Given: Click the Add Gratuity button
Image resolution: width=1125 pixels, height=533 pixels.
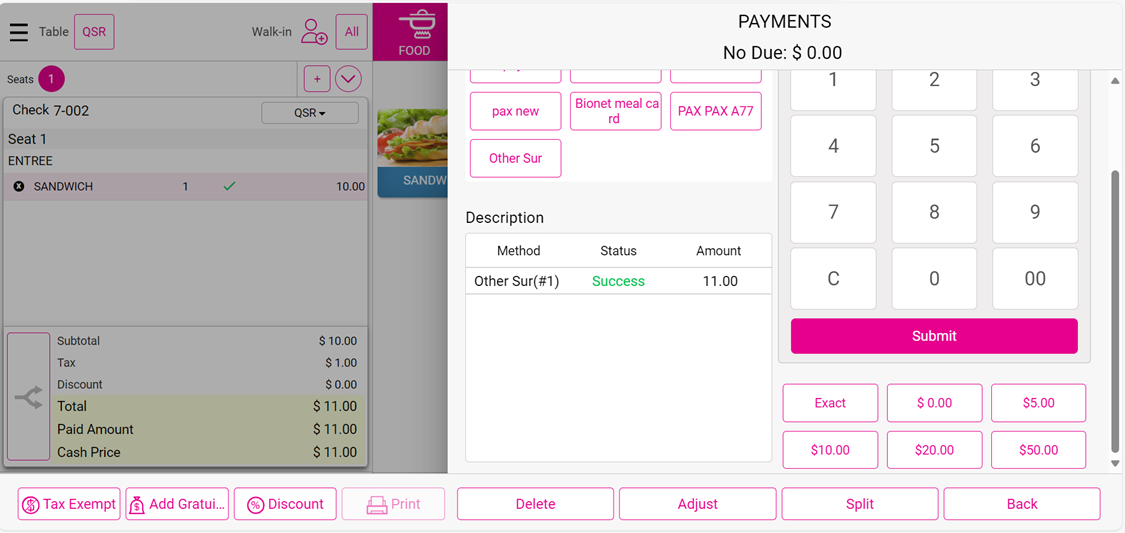Looking at the screenshot, I should pos(177,504).
